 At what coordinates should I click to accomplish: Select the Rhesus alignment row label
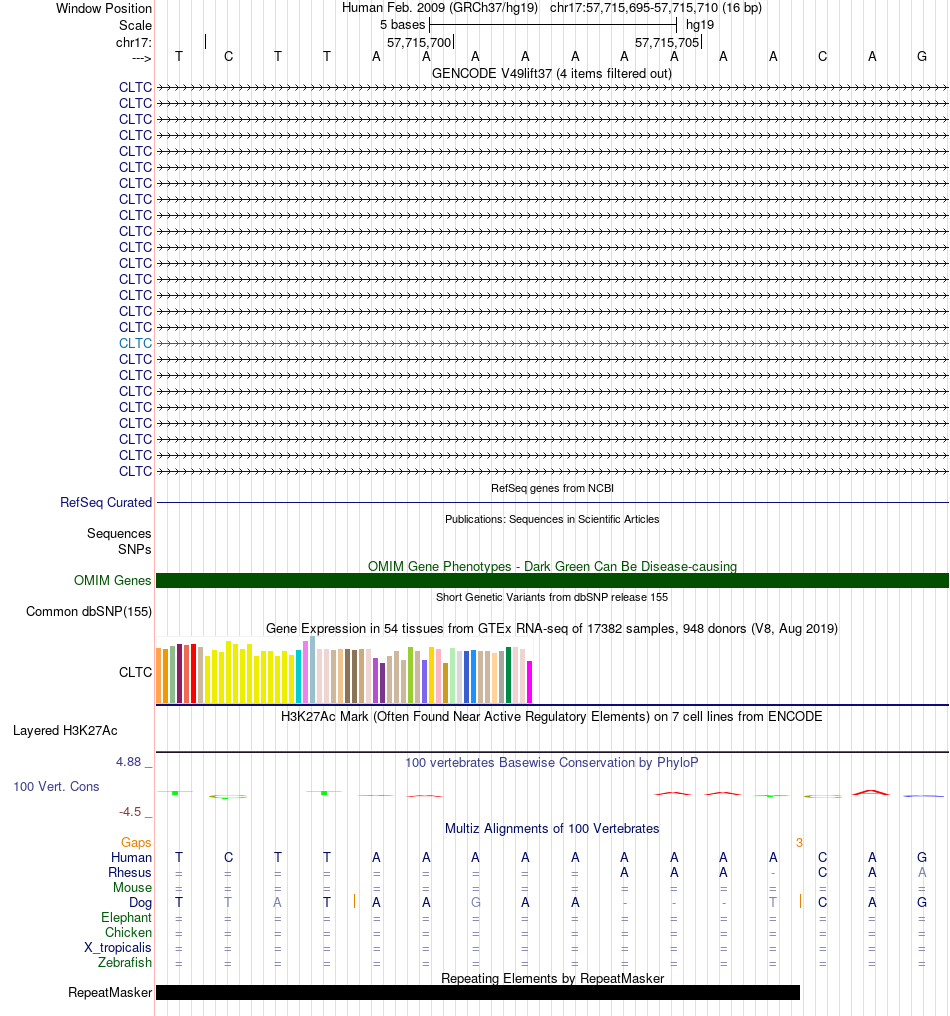click(130, 872)
